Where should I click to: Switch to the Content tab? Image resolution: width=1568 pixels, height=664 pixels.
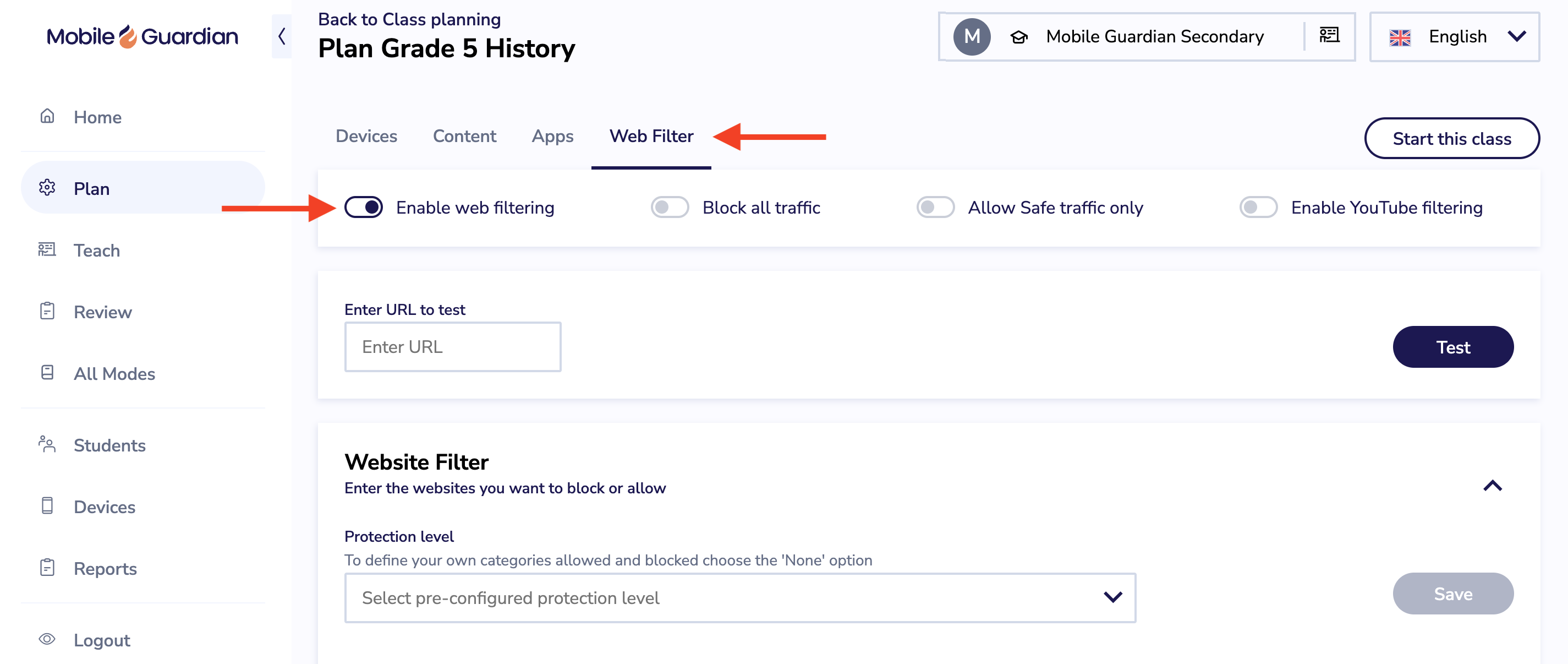(x=464, y=136)
